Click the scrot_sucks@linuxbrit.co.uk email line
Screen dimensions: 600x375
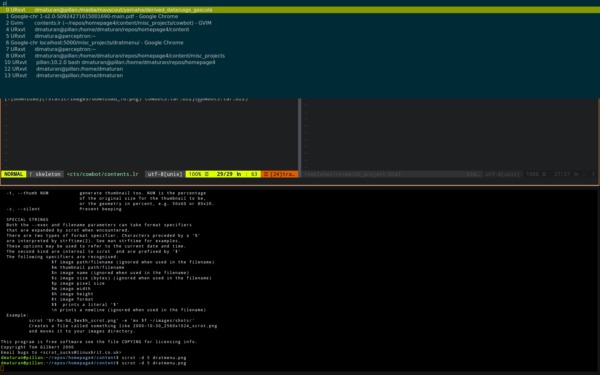[61, 352]
